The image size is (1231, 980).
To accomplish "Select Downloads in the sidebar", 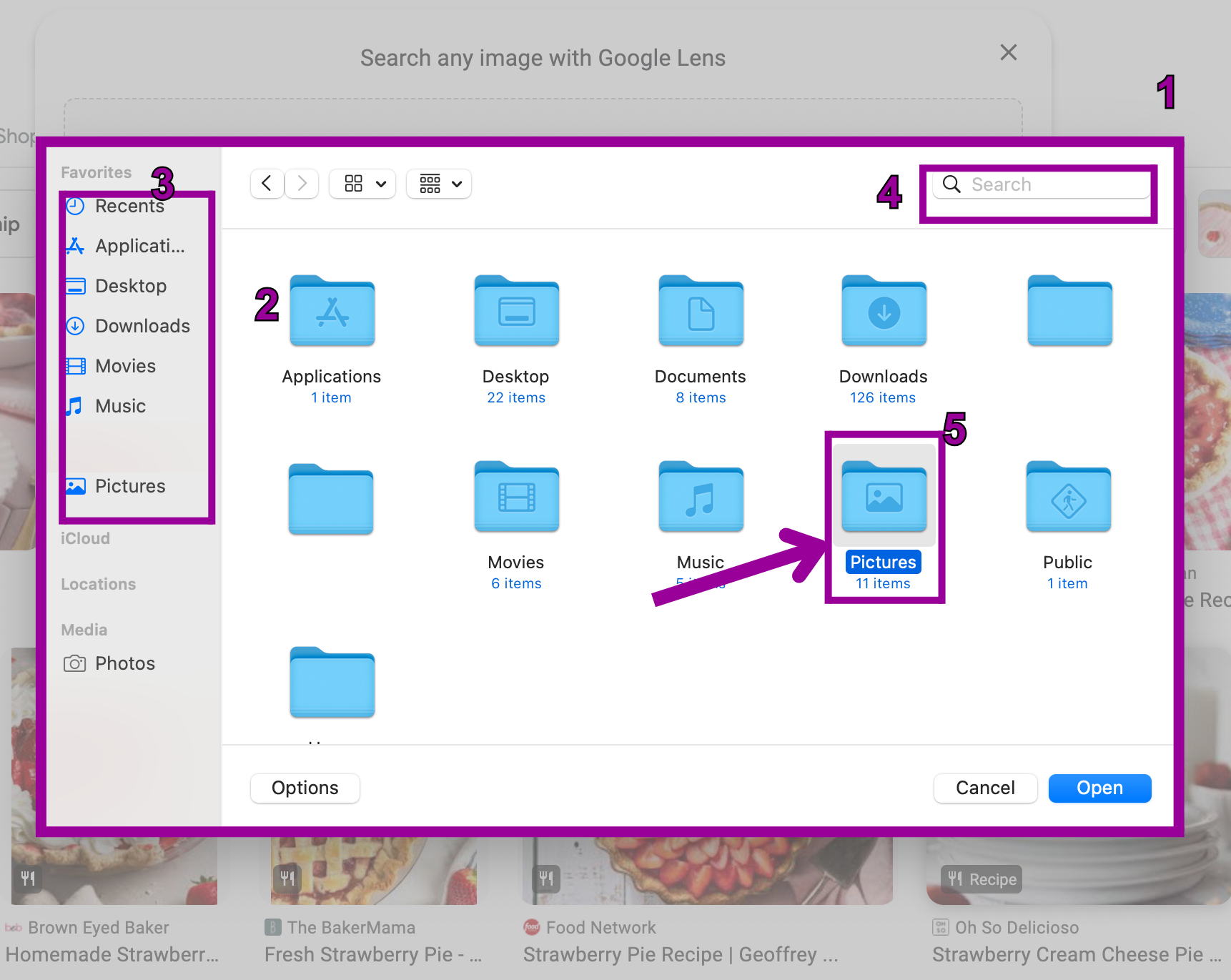I will [x=128, y=326].
